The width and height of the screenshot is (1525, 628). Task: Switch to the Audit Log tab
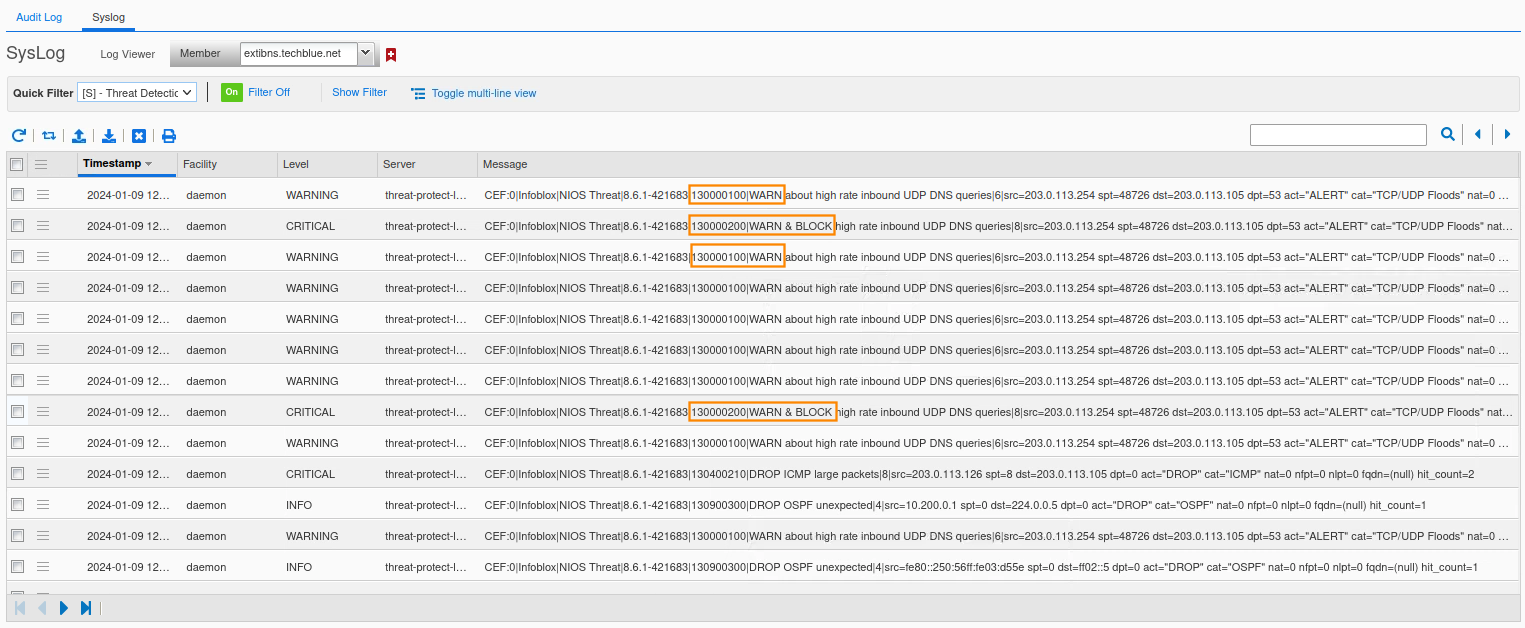(x=39, y=17)
